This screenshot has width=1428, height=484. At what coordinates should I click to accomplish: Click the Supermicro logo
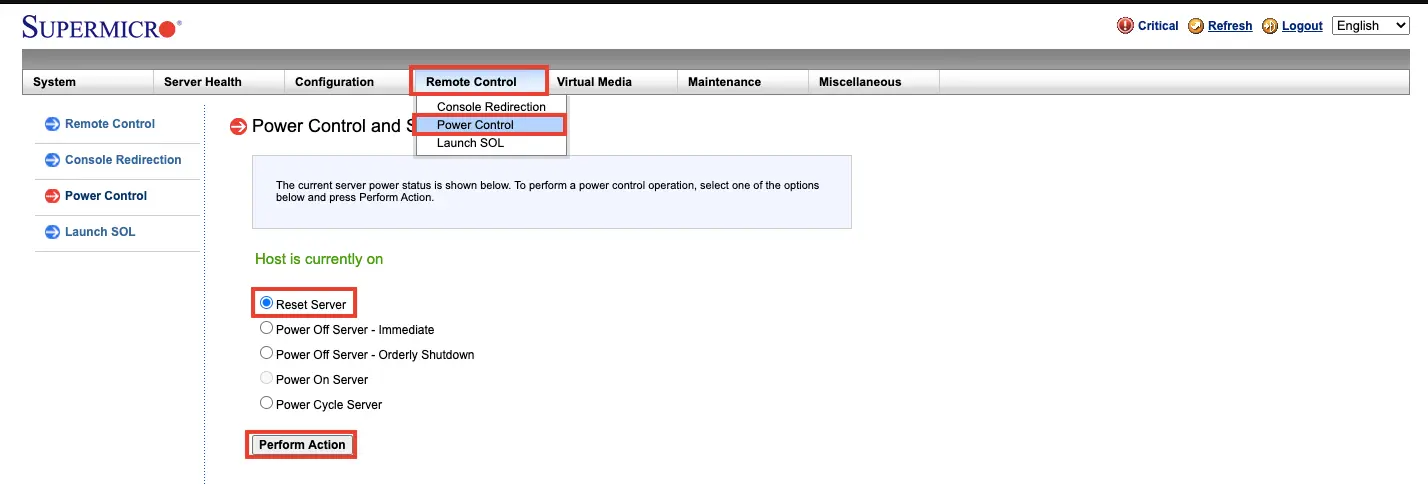click(102, 27)
